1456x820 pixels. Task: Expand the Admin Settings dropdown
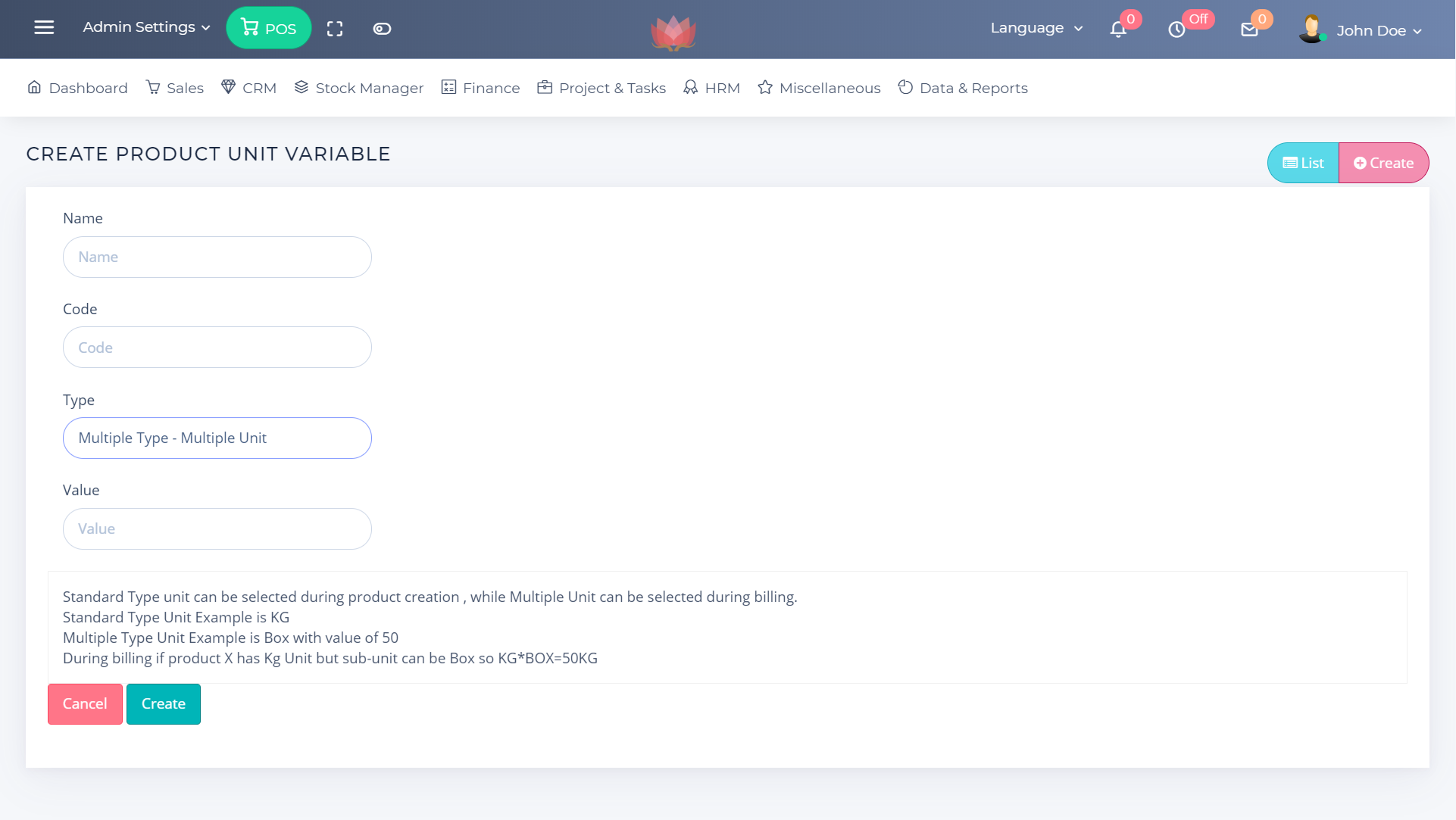146,27
